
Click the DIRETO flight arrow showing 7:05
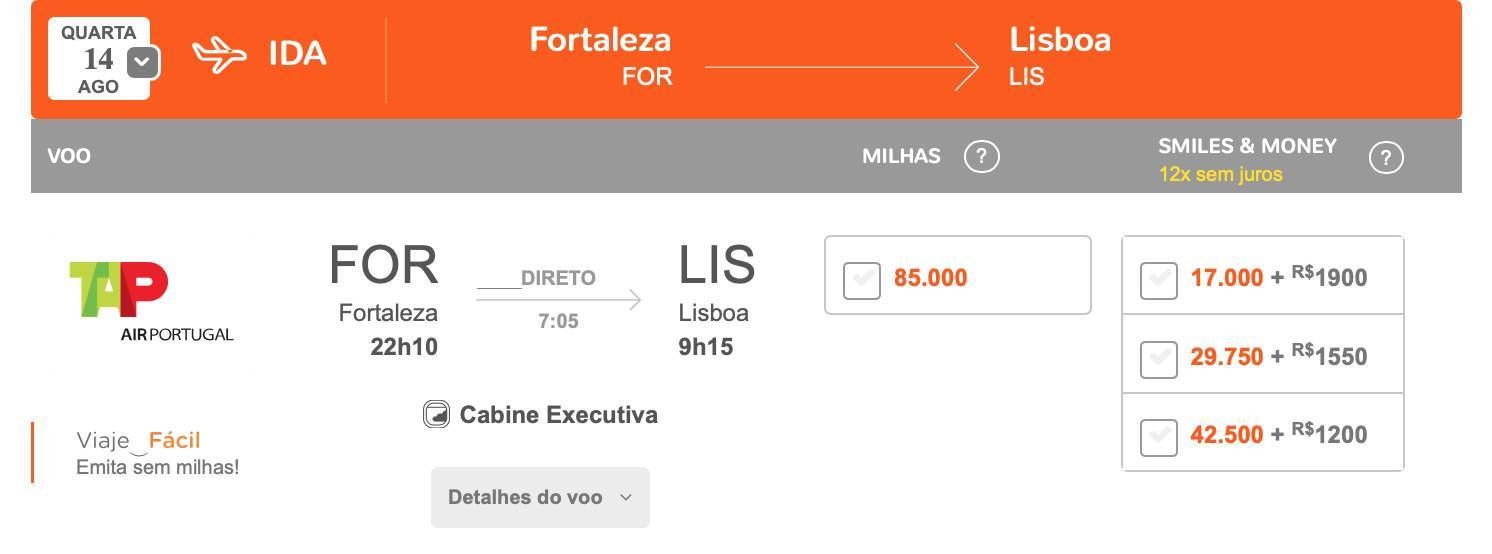pyautogui.click(x=558, y=299)
